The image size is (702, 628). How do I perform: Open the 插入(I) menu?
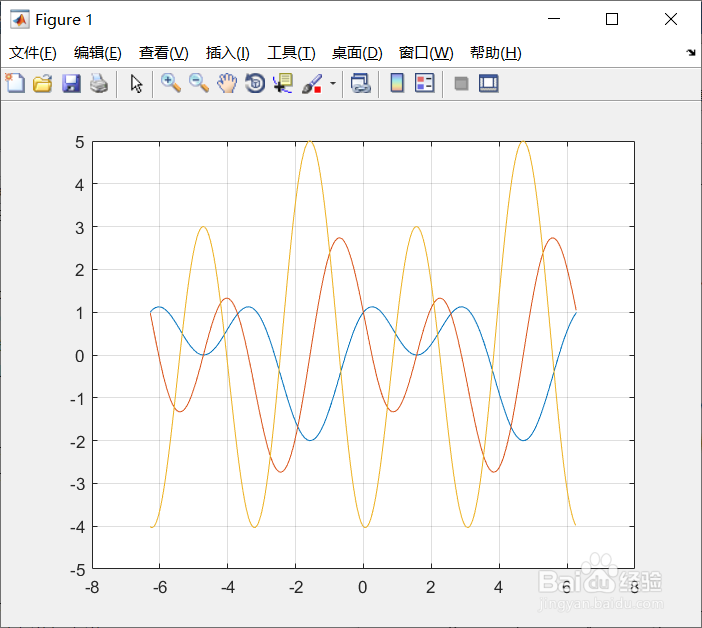(227, 53)
